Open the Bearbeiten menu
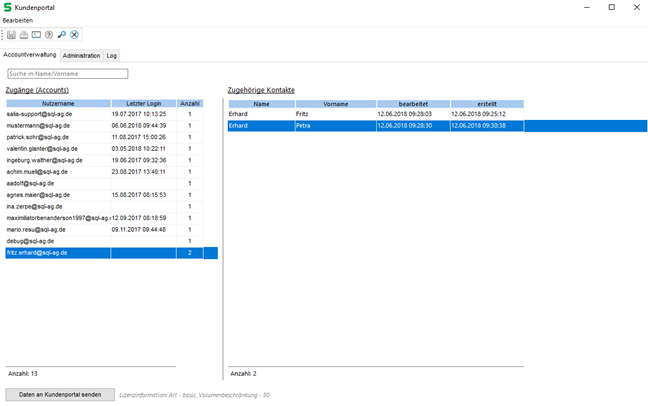This screenshot has width=648, height=406. pos(18,20)
